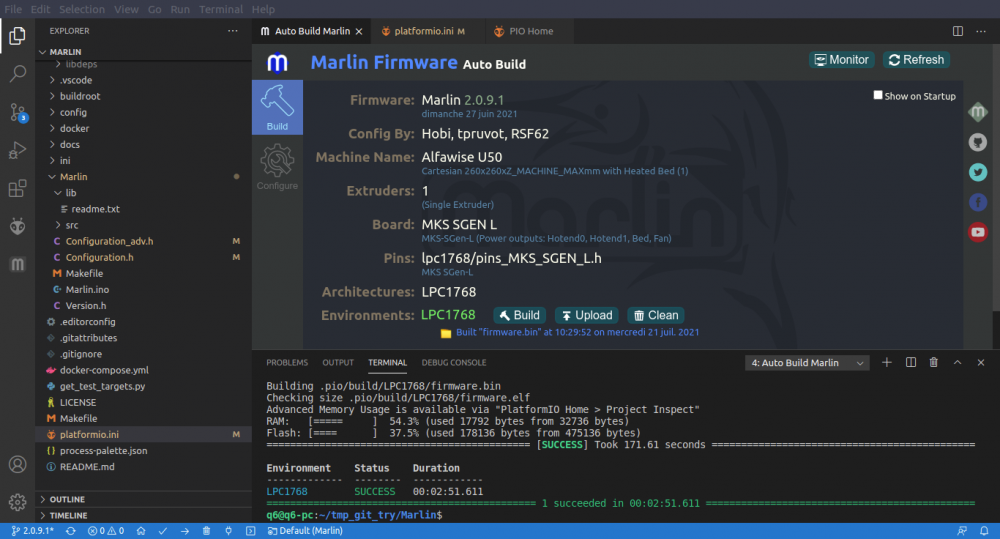Open the Facebook link icon
Viewport: 1000px width, 539px height.
tap(978, 202)
